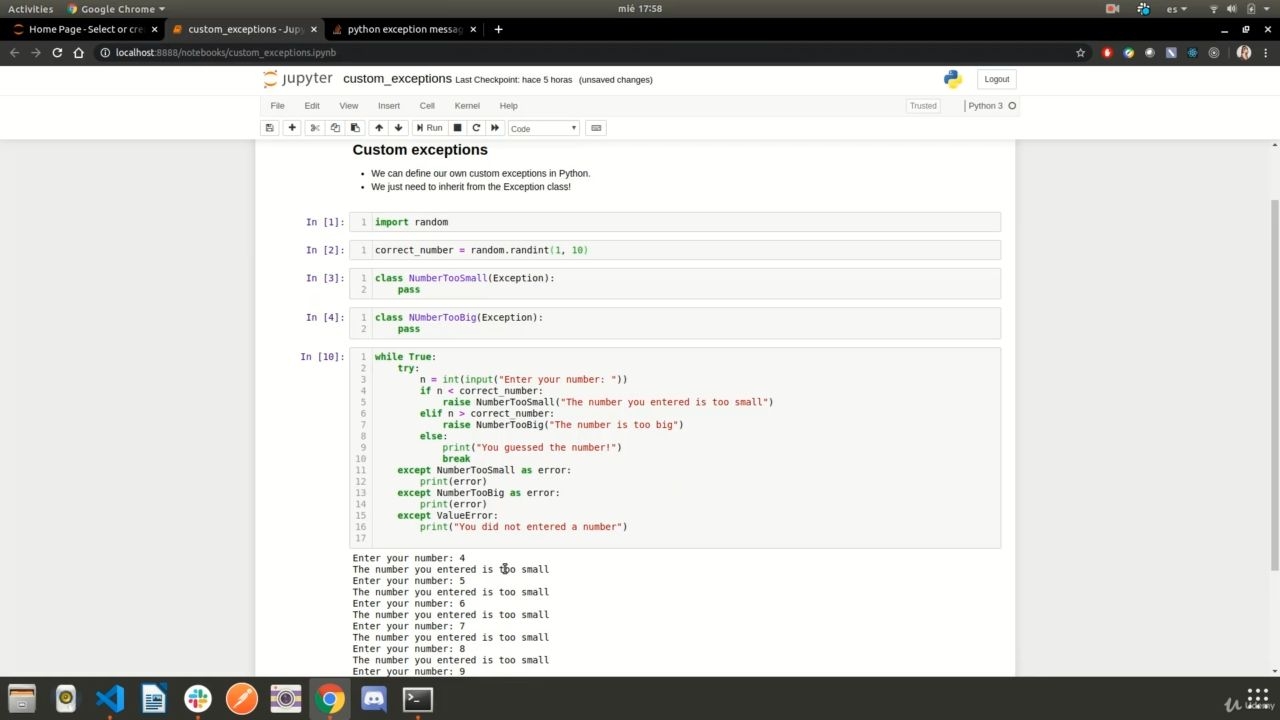Open the es keyboard layout dropdown
Viewport: 1280px width, 720px height.
(x=1177, y=9)
